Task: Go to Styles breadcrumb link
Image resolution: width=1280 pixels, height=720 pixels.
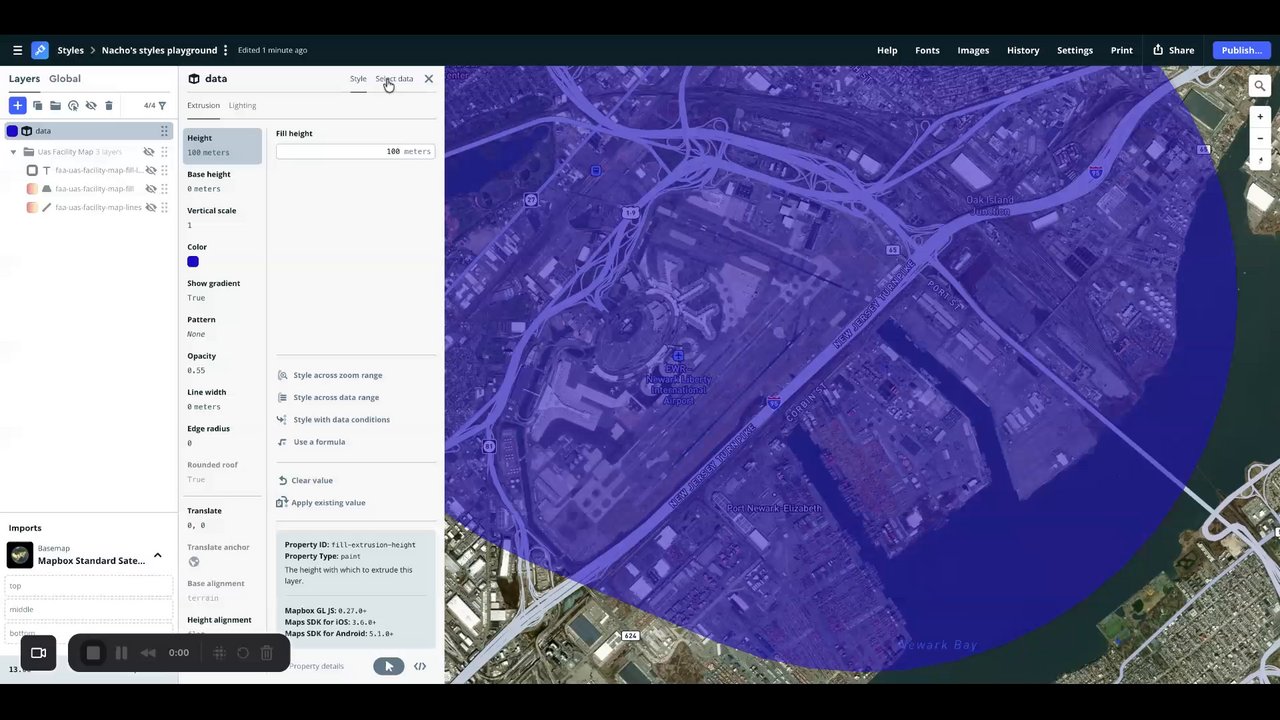Action: tap(70, 50)
